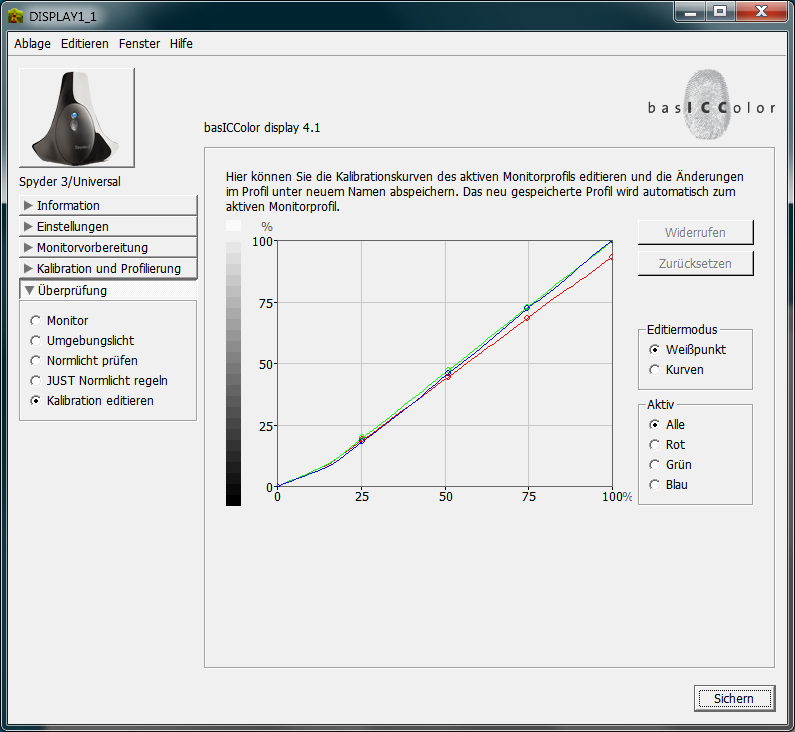Choose Kurven editing mode
Image resolution: width=795 pixels, height=732 pixels.
coord(655,369)
